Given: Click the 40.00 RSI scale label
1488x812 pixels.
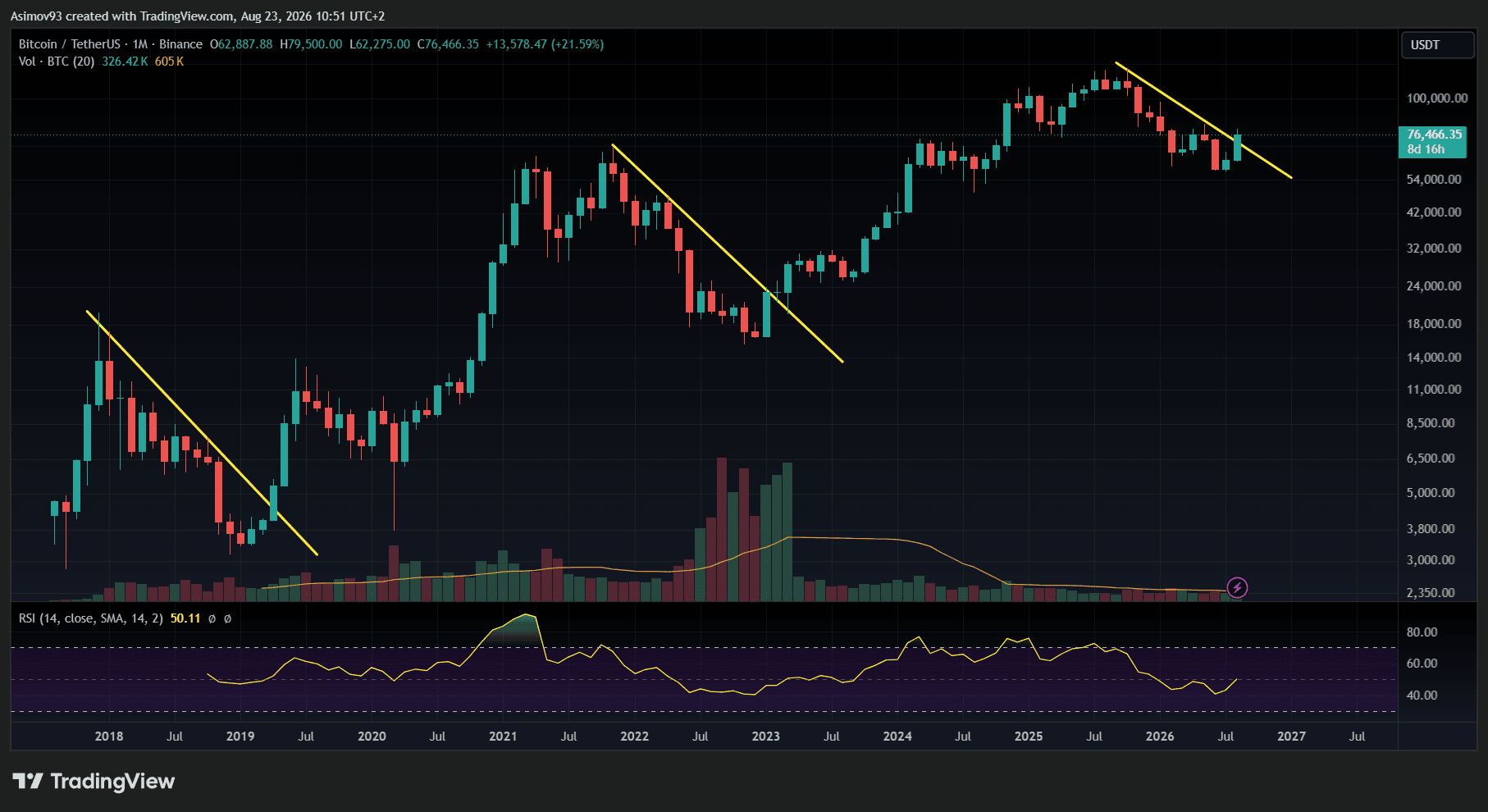Looking at the screenshot, I should (x=1422, y=696).
